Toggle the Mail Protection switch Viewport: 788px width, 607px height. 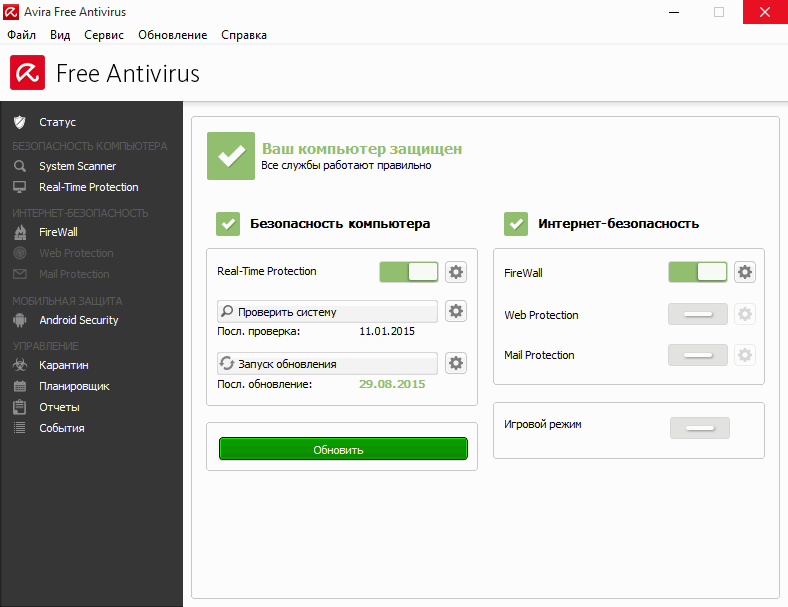(698, 355)
